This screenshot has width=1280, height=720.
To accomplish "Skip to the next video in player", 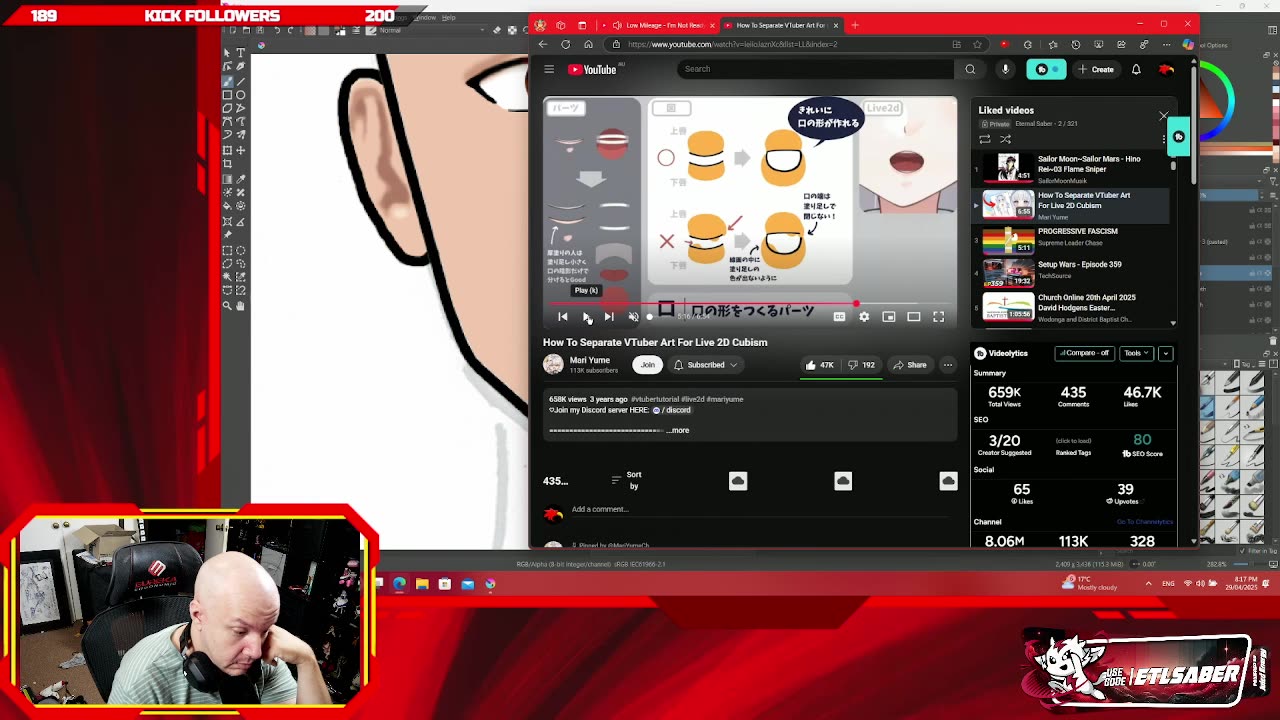I will [609, 316].
